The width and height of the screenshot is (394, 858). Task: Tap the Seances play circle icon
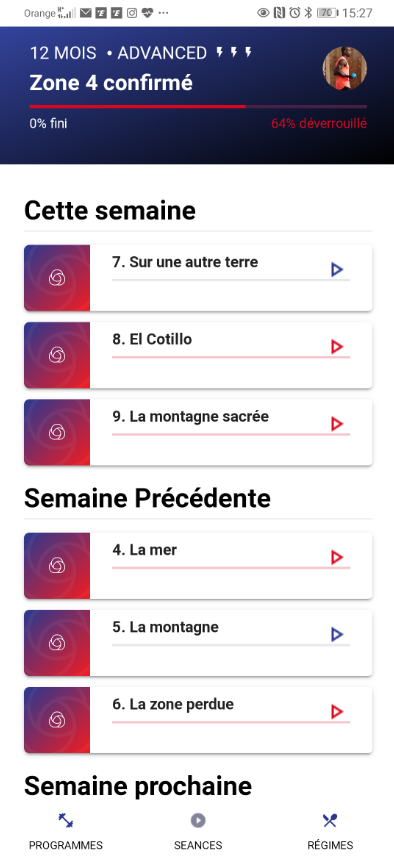(198, 820)
